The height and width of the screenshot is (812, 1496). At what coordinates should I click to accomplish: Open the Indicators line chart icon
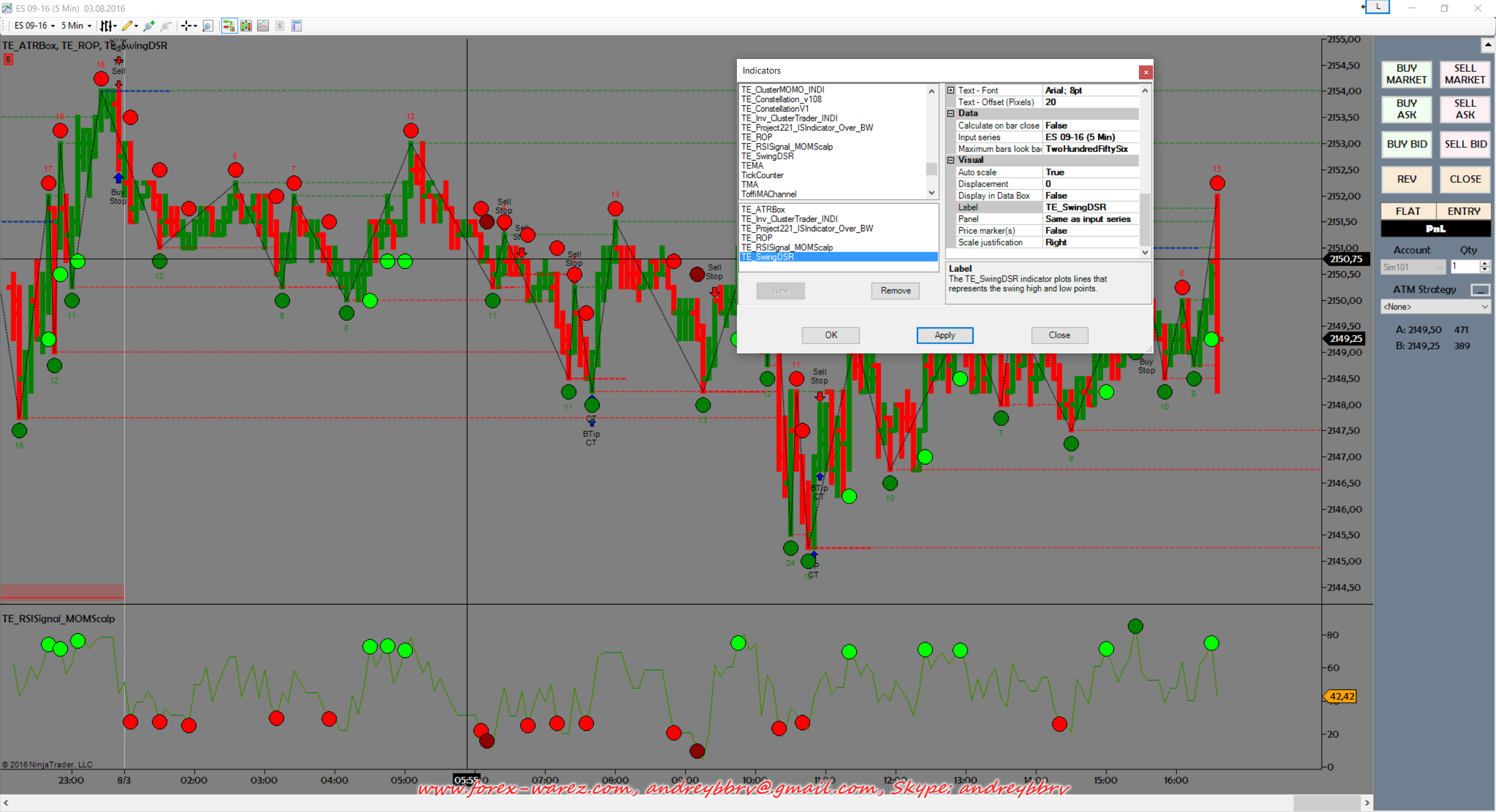(x=263, y=26)
